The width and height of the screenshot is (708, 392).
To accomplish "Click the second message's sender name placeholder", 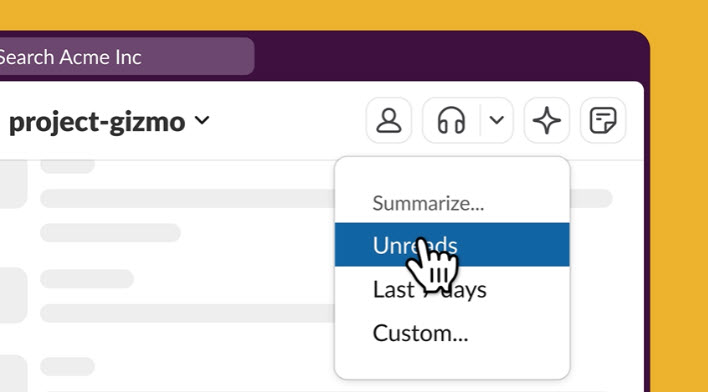I will pos(87,279).
